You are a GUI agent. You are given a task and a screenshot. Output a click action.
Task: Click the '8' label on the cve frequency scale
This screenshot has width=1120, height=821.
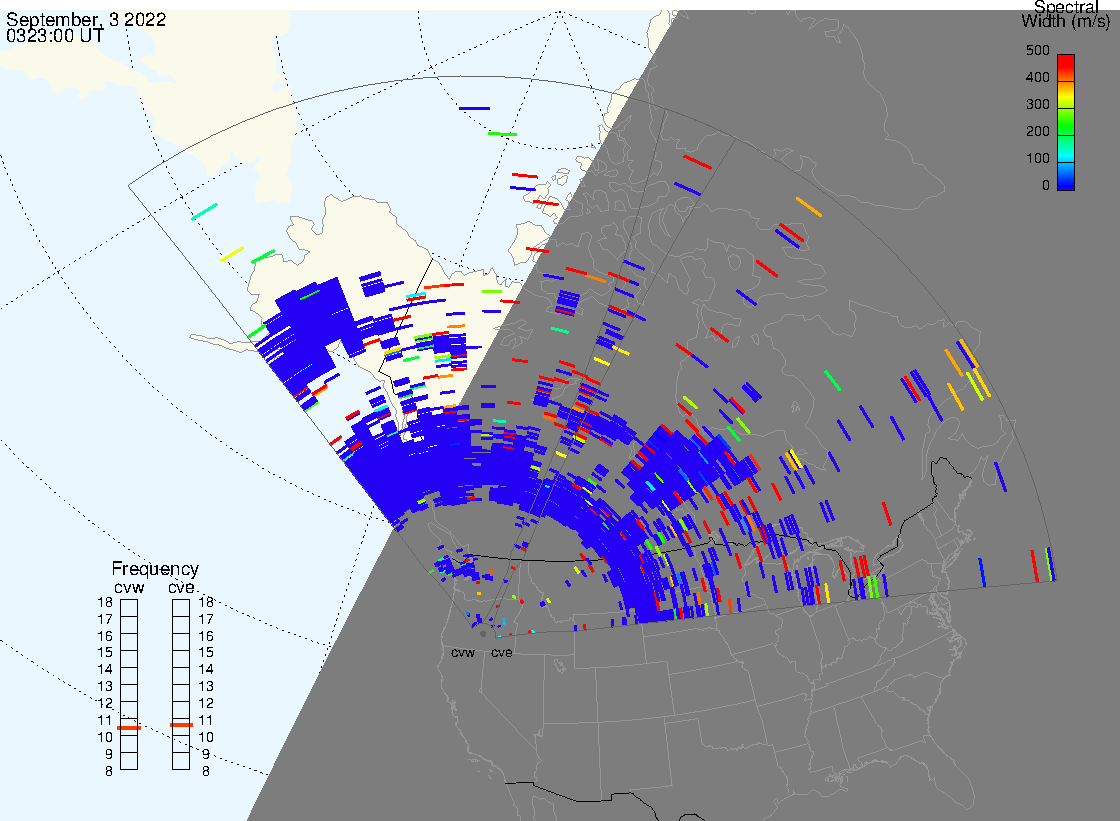tap(206, 772)
